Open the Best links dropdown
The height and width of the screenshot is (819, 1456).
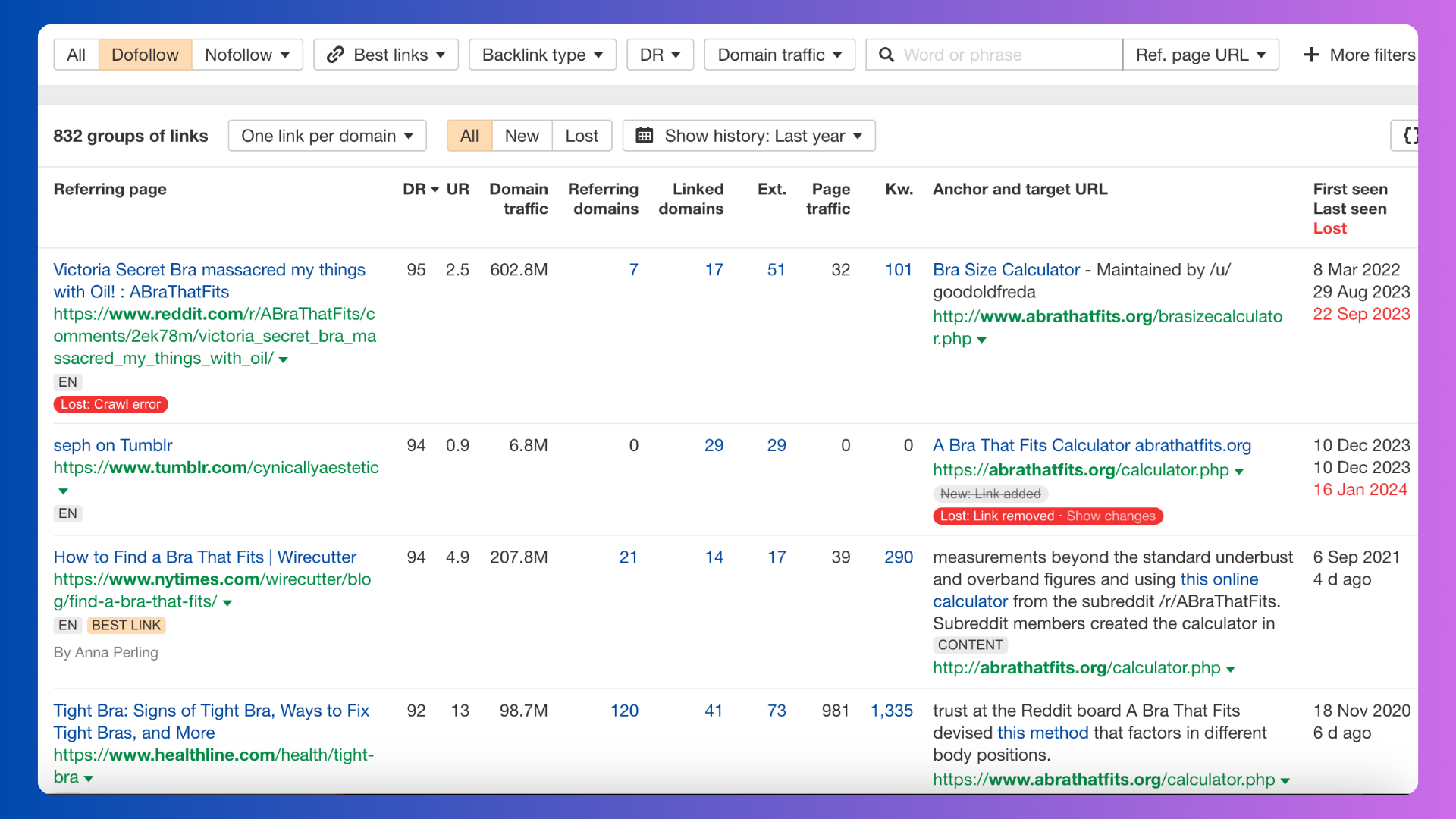(386, 55)
